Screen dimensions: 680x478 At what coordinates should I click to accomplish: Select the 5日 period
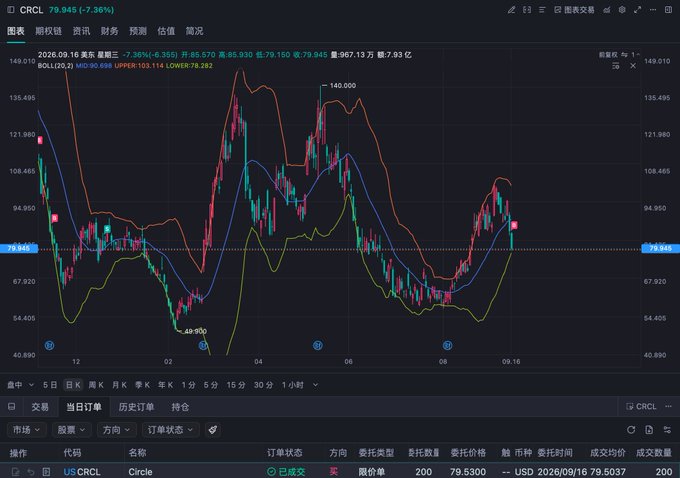(x=50, y=385)
